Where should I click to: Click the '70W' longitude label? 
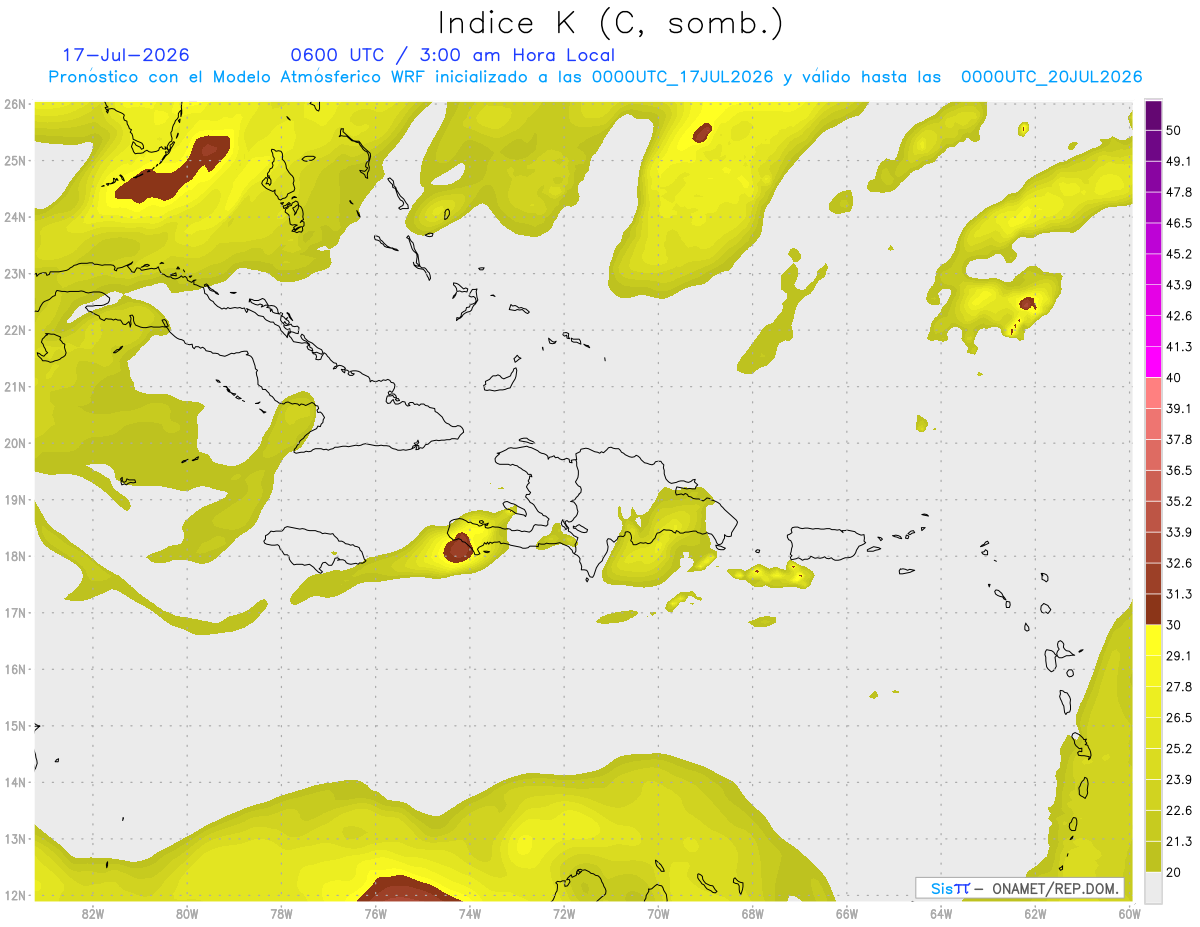[658, 914]
